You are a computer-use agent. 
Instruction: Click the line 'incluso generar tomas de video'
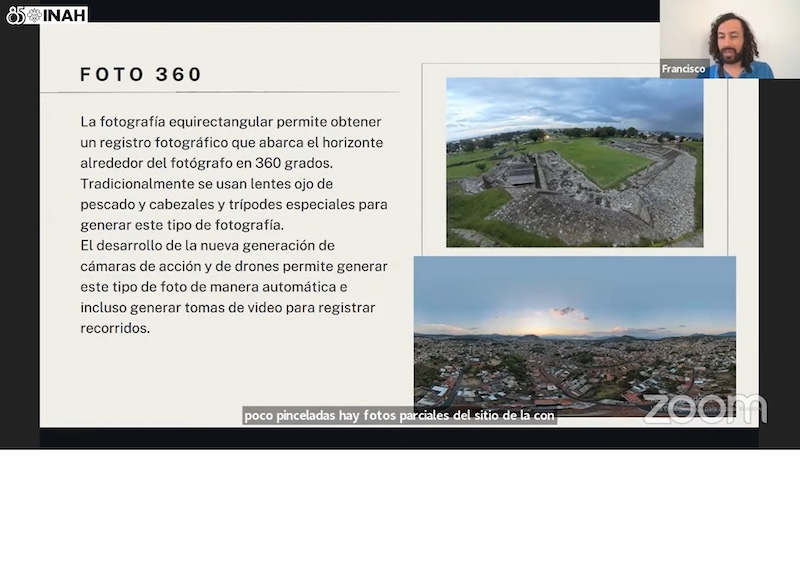point(181,308)
